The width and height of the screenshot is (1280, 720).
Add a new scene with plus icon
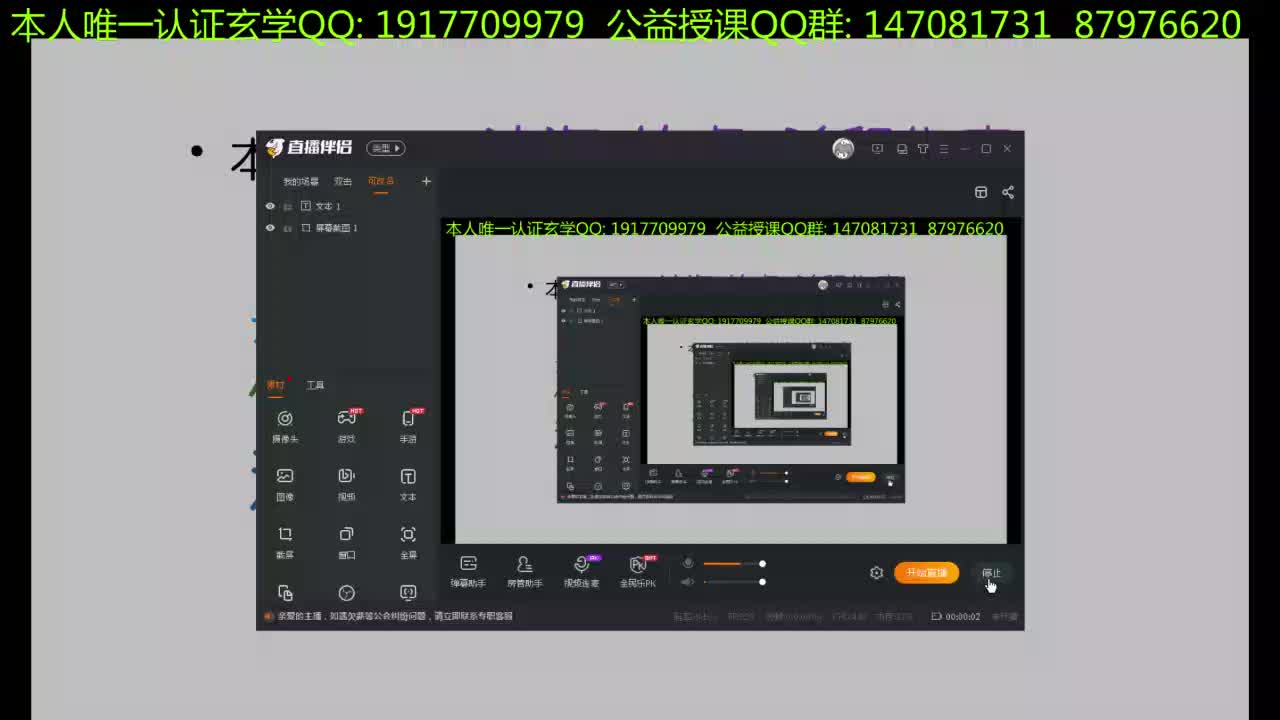[426, 181]
